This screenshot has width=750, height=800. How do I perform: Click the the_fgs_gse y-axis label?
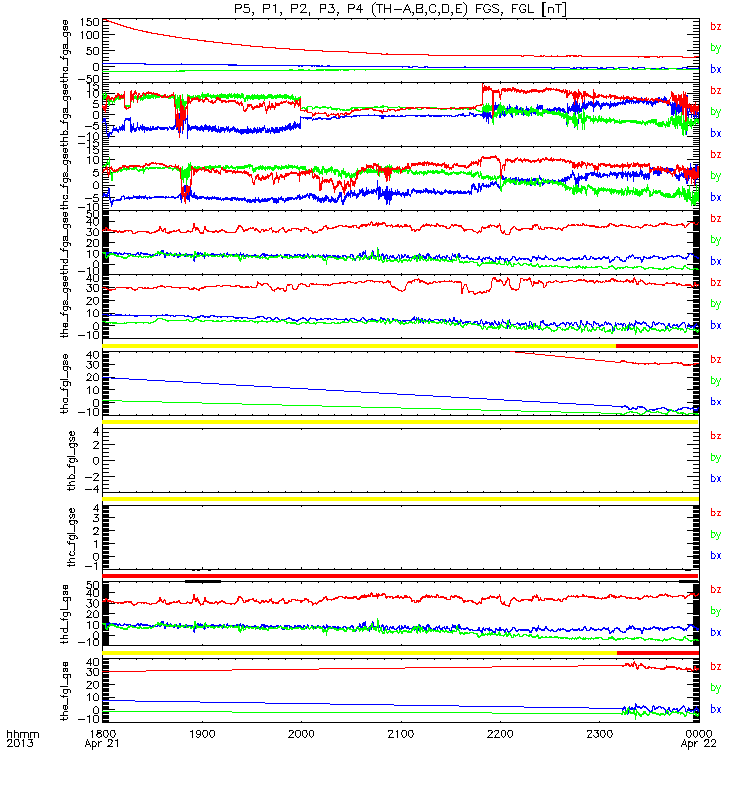pyautogui.click(x=65, y=307)
